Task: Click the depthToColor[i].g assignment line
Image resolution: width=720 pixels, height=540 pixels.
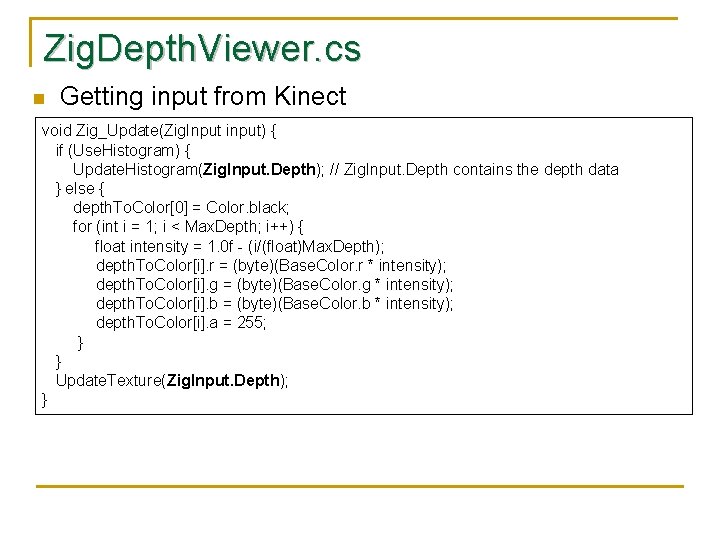Action: tap(275, 285)
